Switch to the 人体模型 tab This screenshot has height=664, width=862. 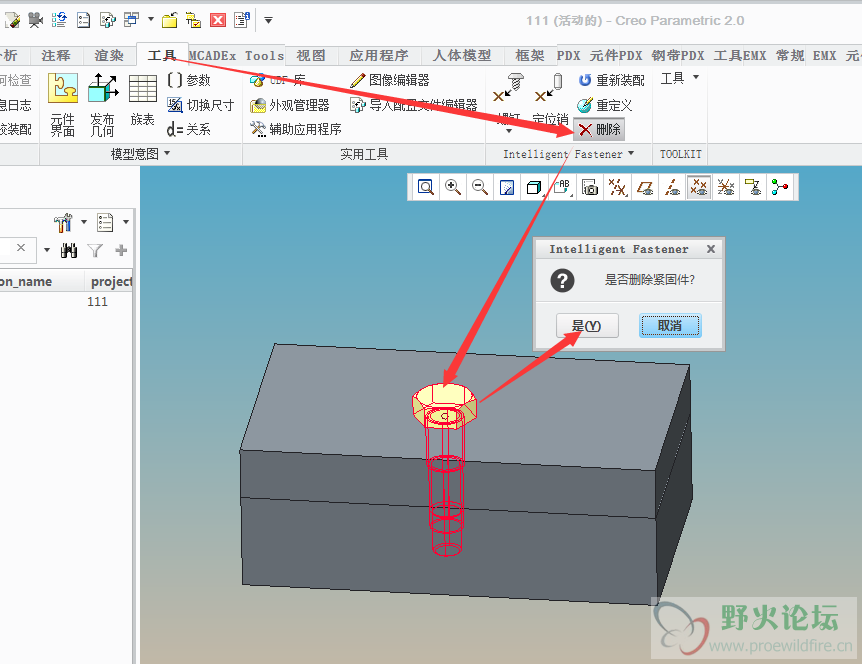pos(462,56)
